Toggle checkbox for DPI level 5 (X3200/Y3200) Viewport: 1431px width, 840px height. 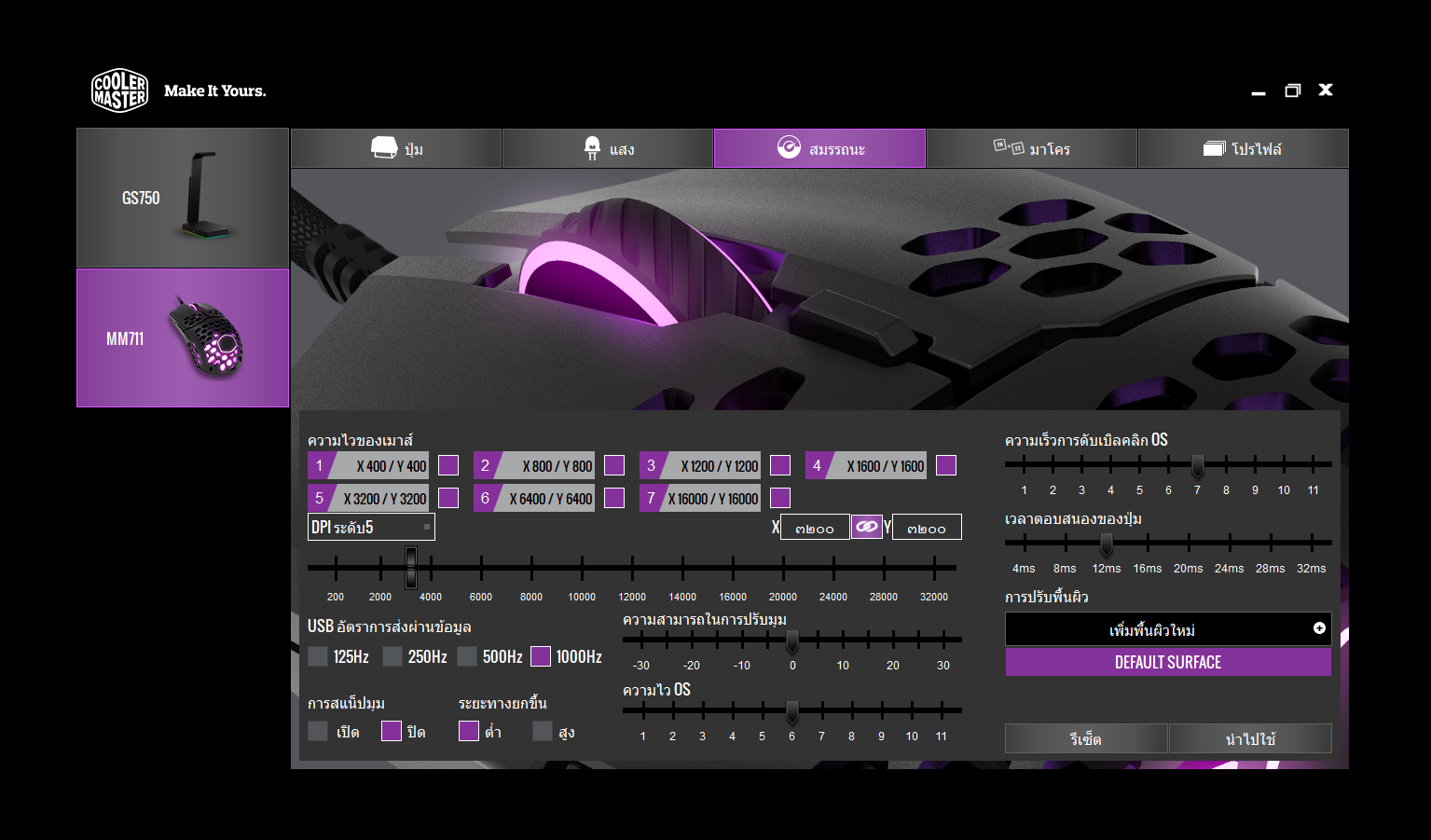[x=448, y=498]
